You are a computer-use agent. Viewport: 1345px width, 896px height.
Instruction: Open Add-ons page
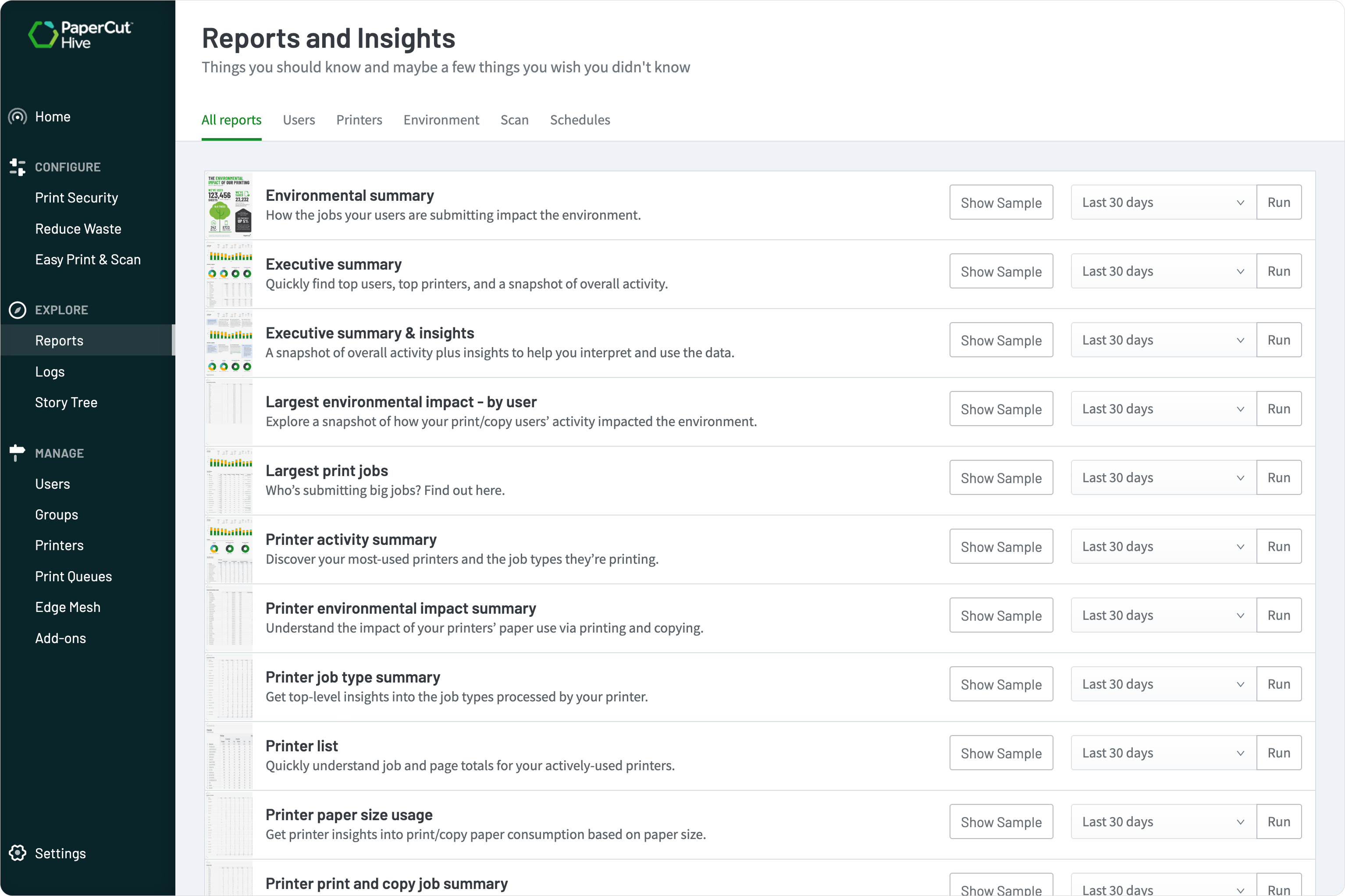point(60,638)
